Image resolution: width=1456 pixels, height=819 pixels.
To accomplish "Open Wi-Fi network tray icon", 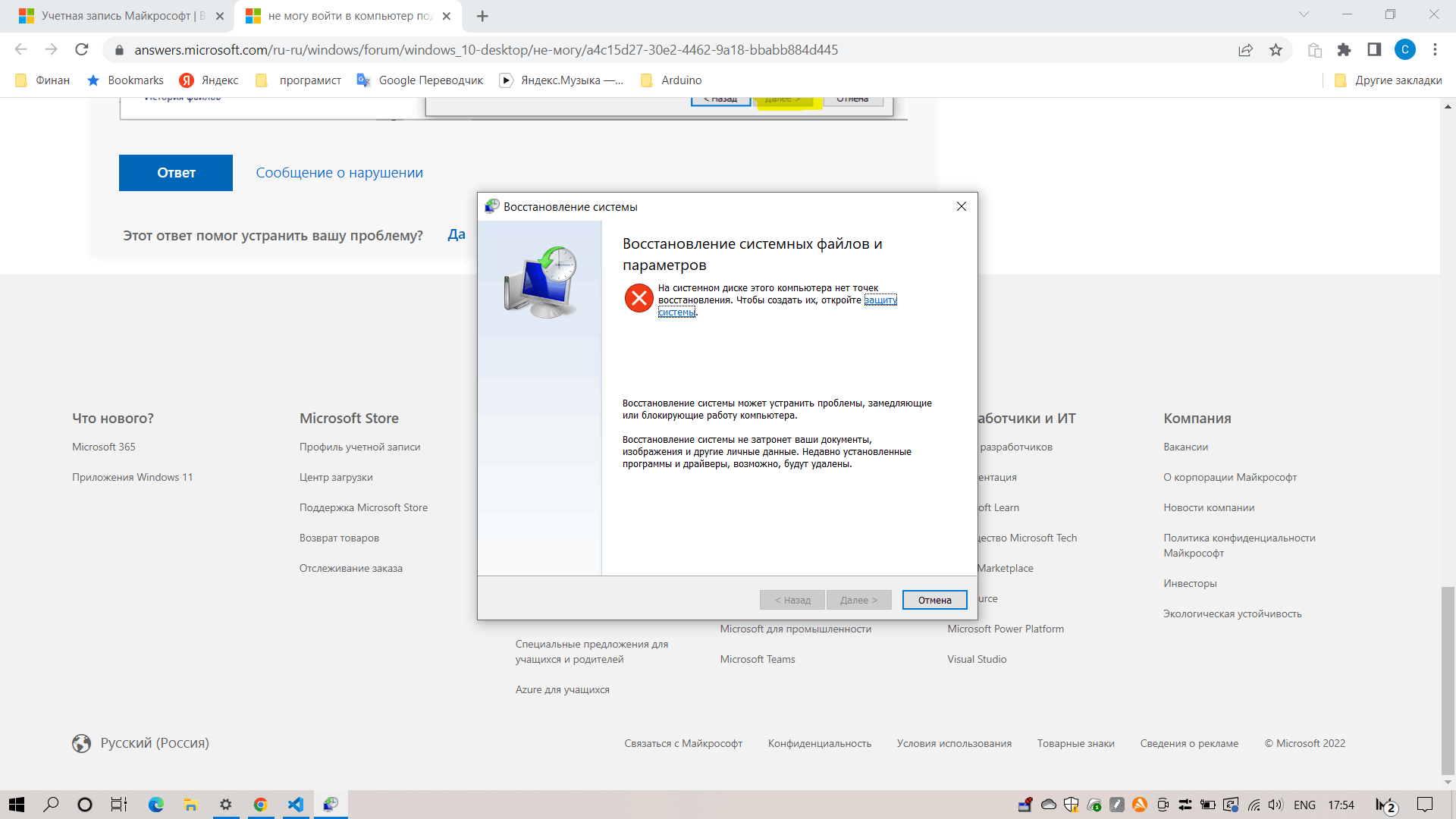I will [x=1254, y=805].
